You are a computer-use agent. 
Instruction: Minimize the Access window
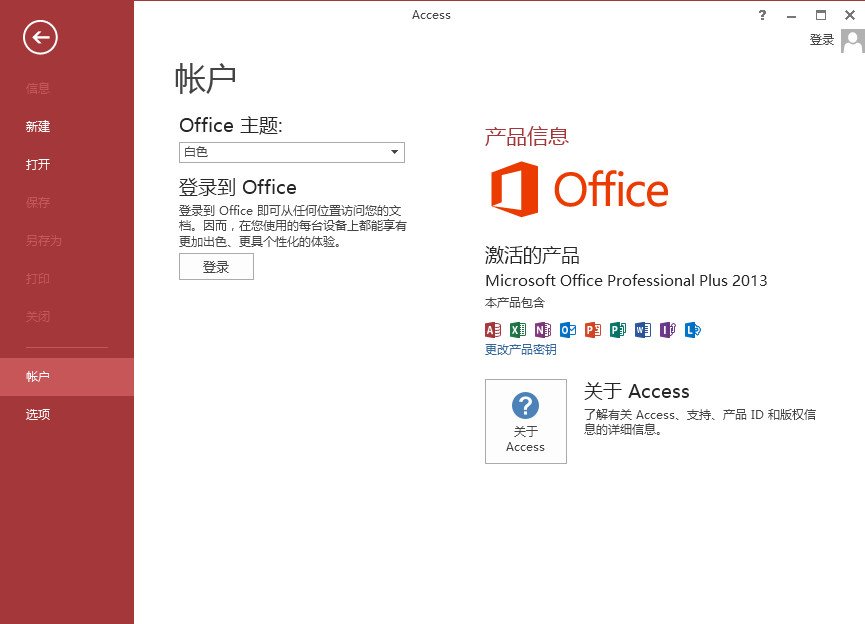pyautogui.click(x=792, y=15)
